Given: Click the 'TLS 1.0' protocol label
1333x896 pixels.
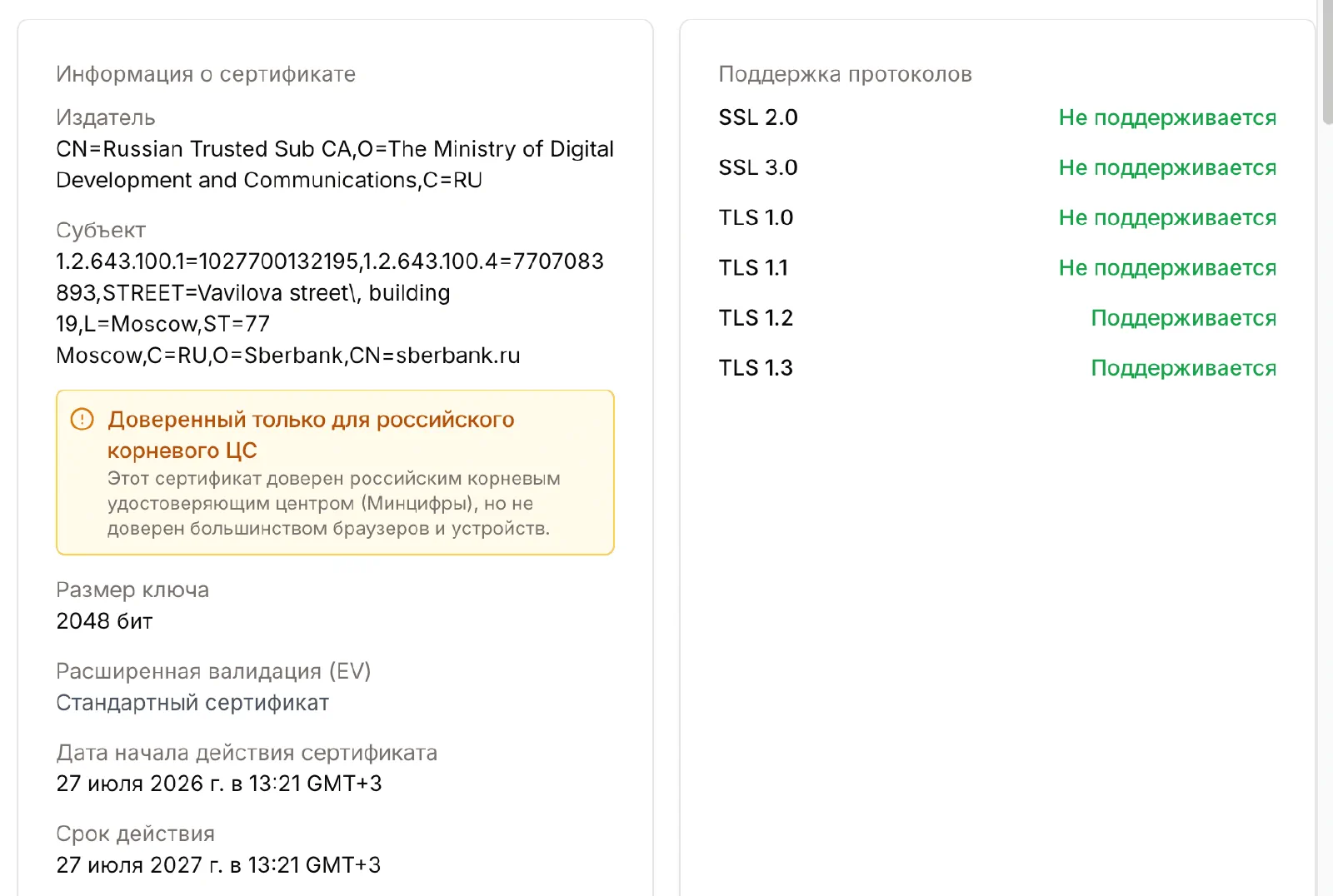Looking at the screenshot, I should click(756, 217).
